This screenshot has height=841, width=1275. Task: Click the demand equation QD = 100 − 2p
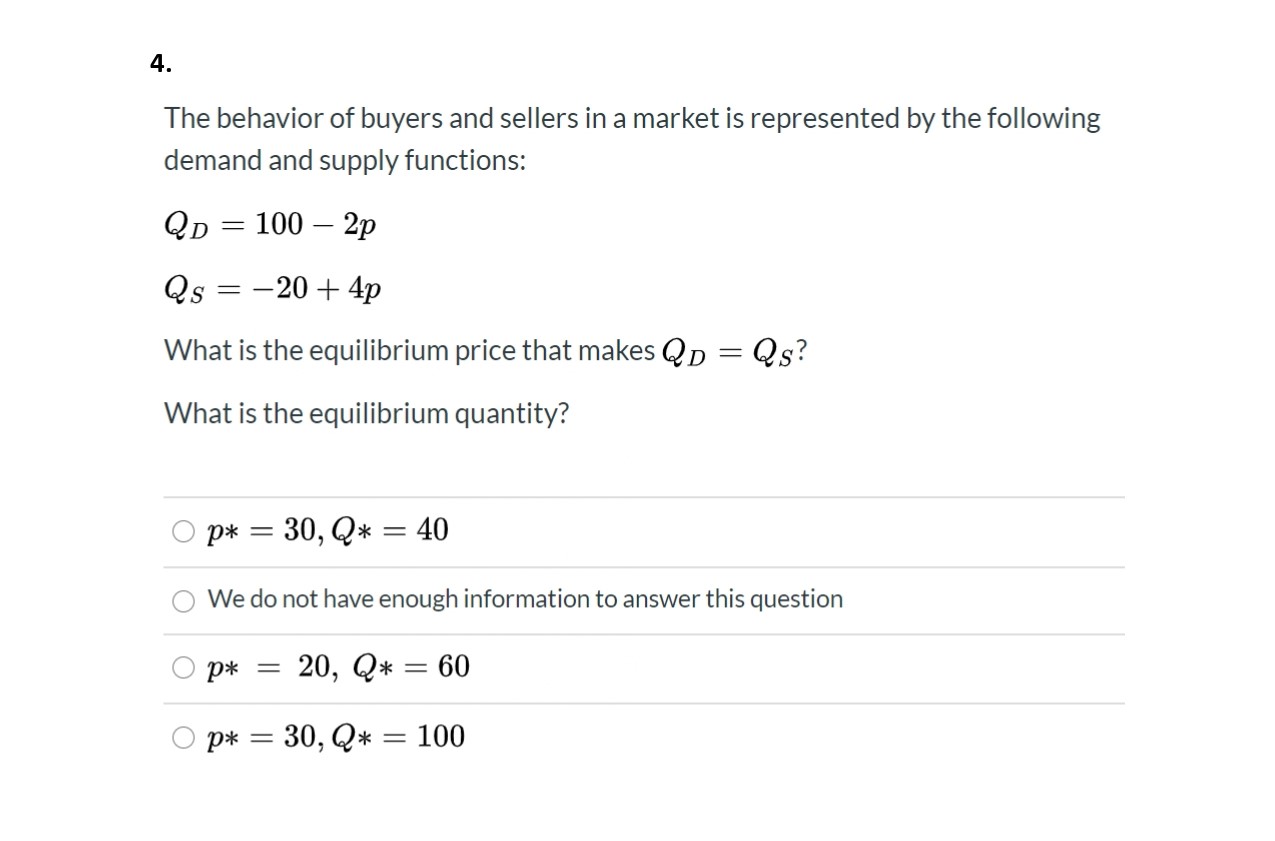click(270, 225)
